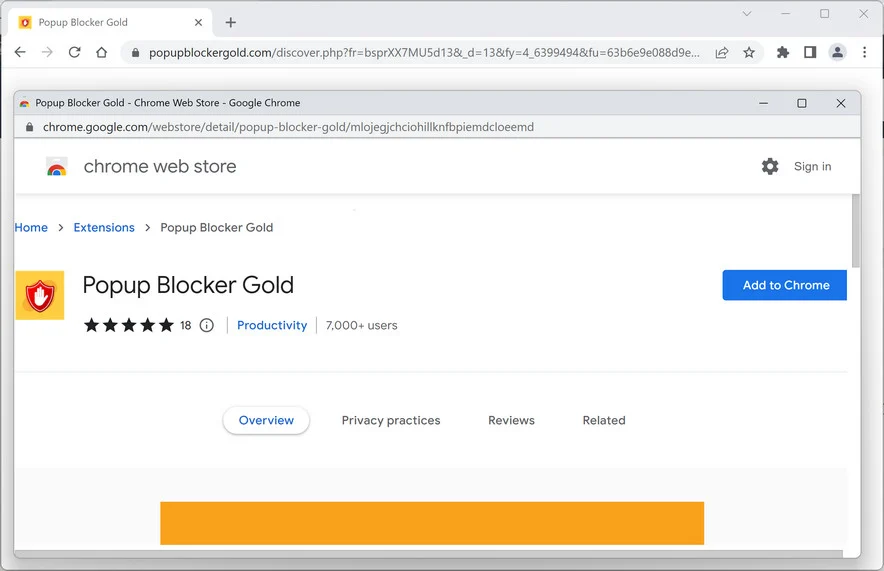Go to Extensions breadcrumb link
Screen dimensions: 884x571
pos(104,227)
